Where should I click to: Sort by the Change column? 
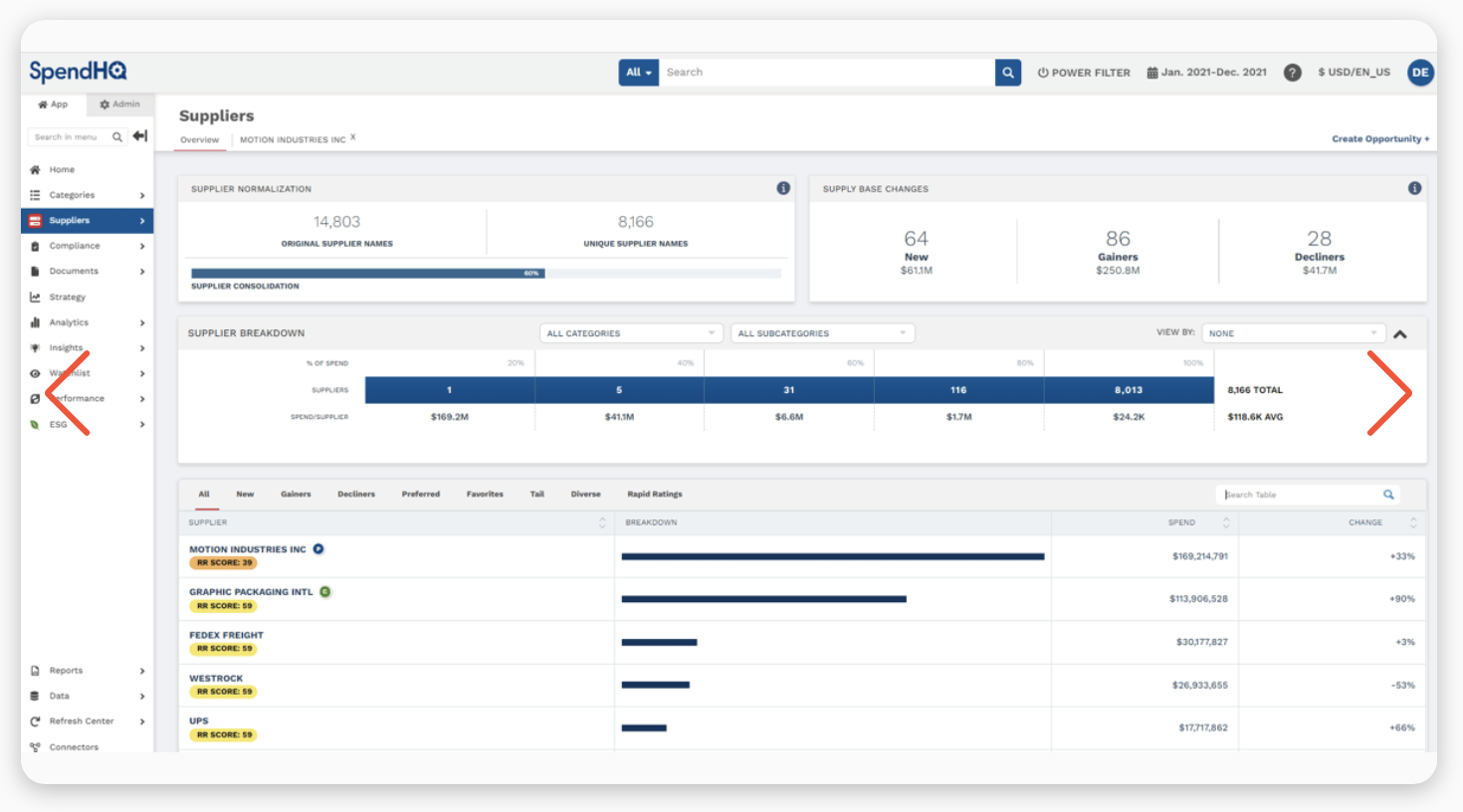pyautogui.click(x=1365, y=522)
